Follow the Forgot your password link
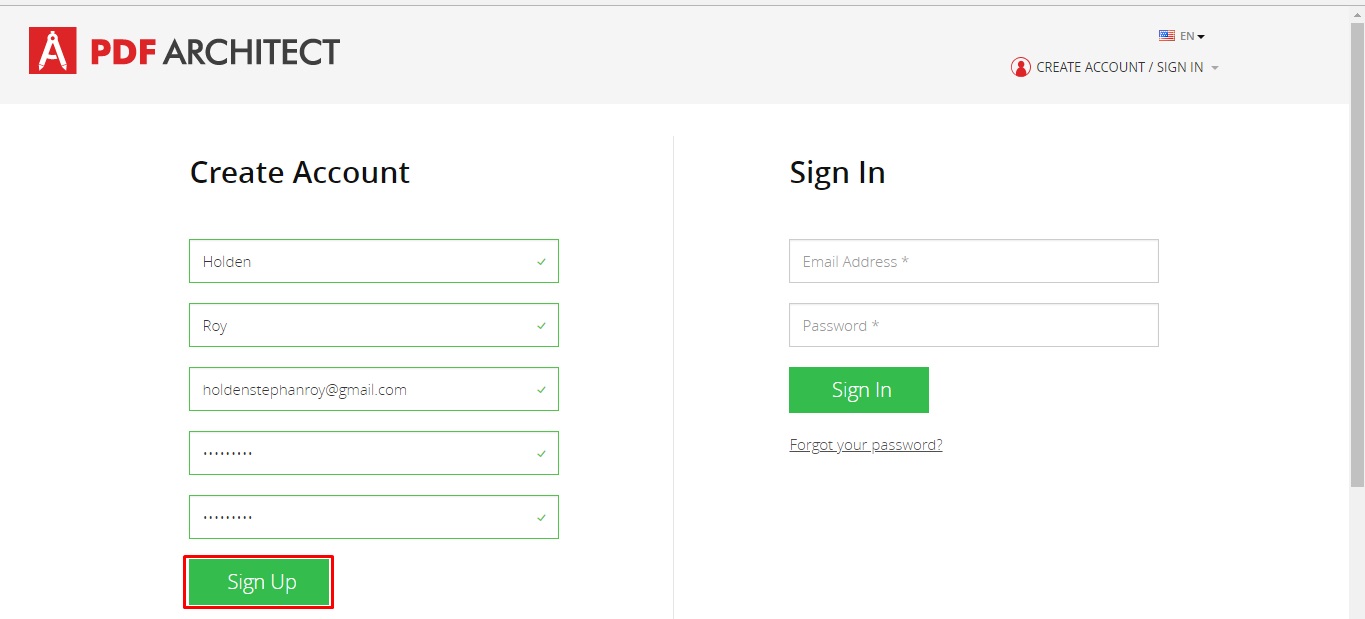The height and width of the screenshot is (619, 1365). [866, 445]
